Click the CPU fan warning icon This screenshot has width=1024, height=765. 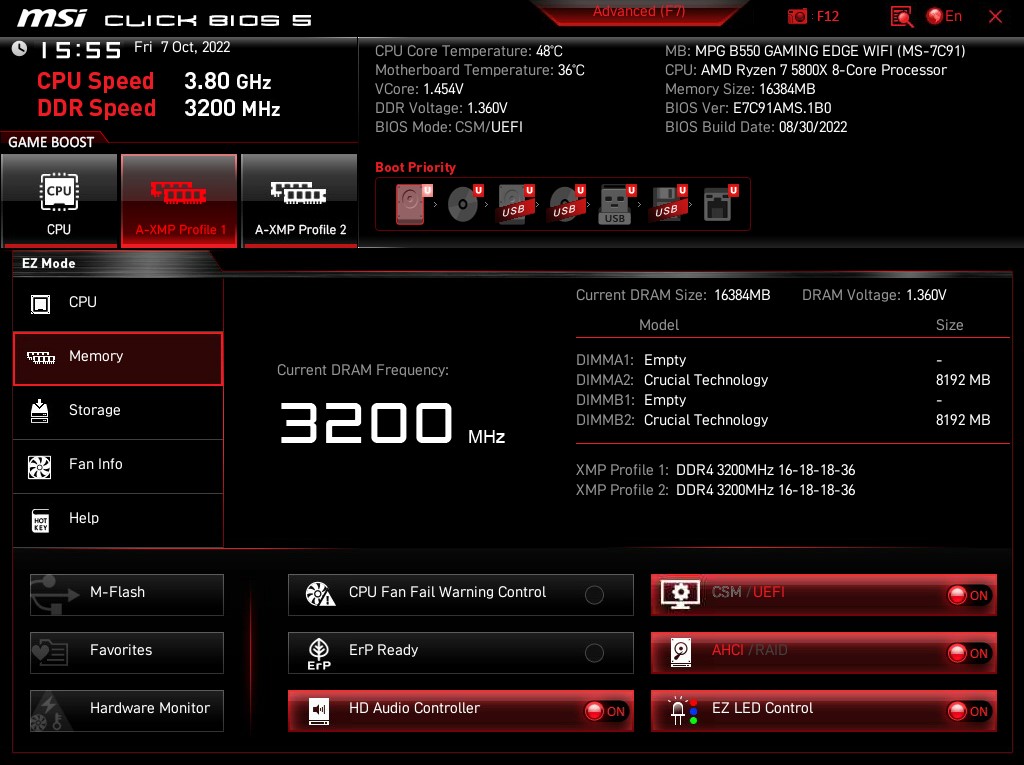(320, 594)
